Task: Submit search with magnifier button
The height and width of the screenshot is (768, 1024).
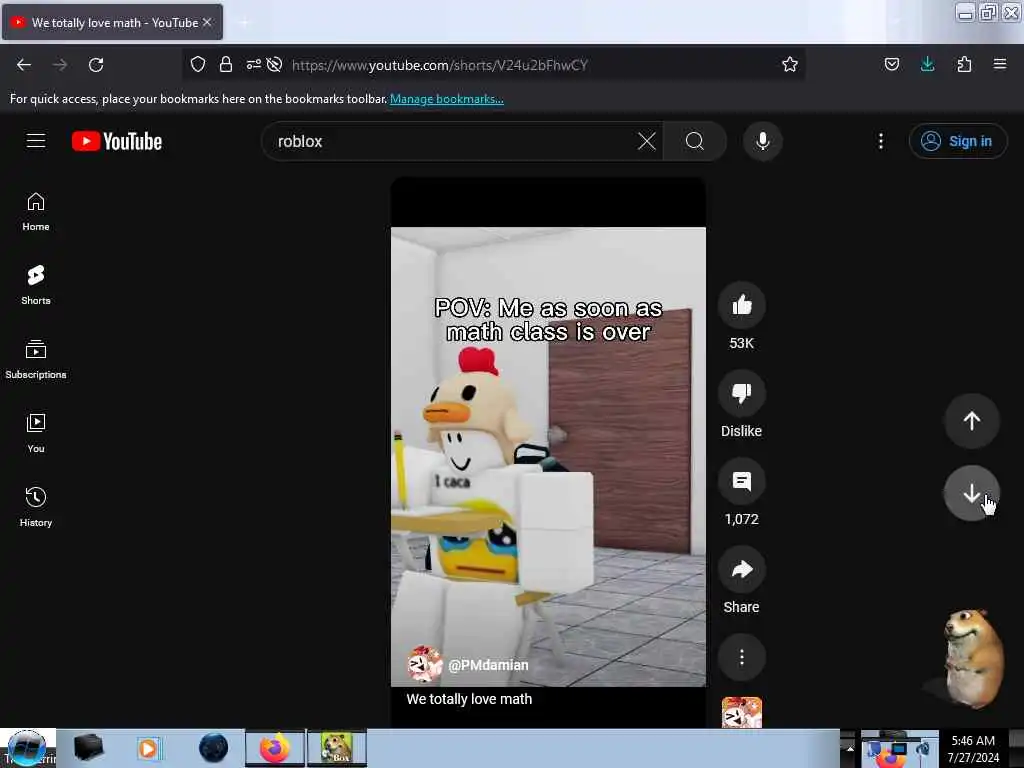Action: click(x=695, y=141)
